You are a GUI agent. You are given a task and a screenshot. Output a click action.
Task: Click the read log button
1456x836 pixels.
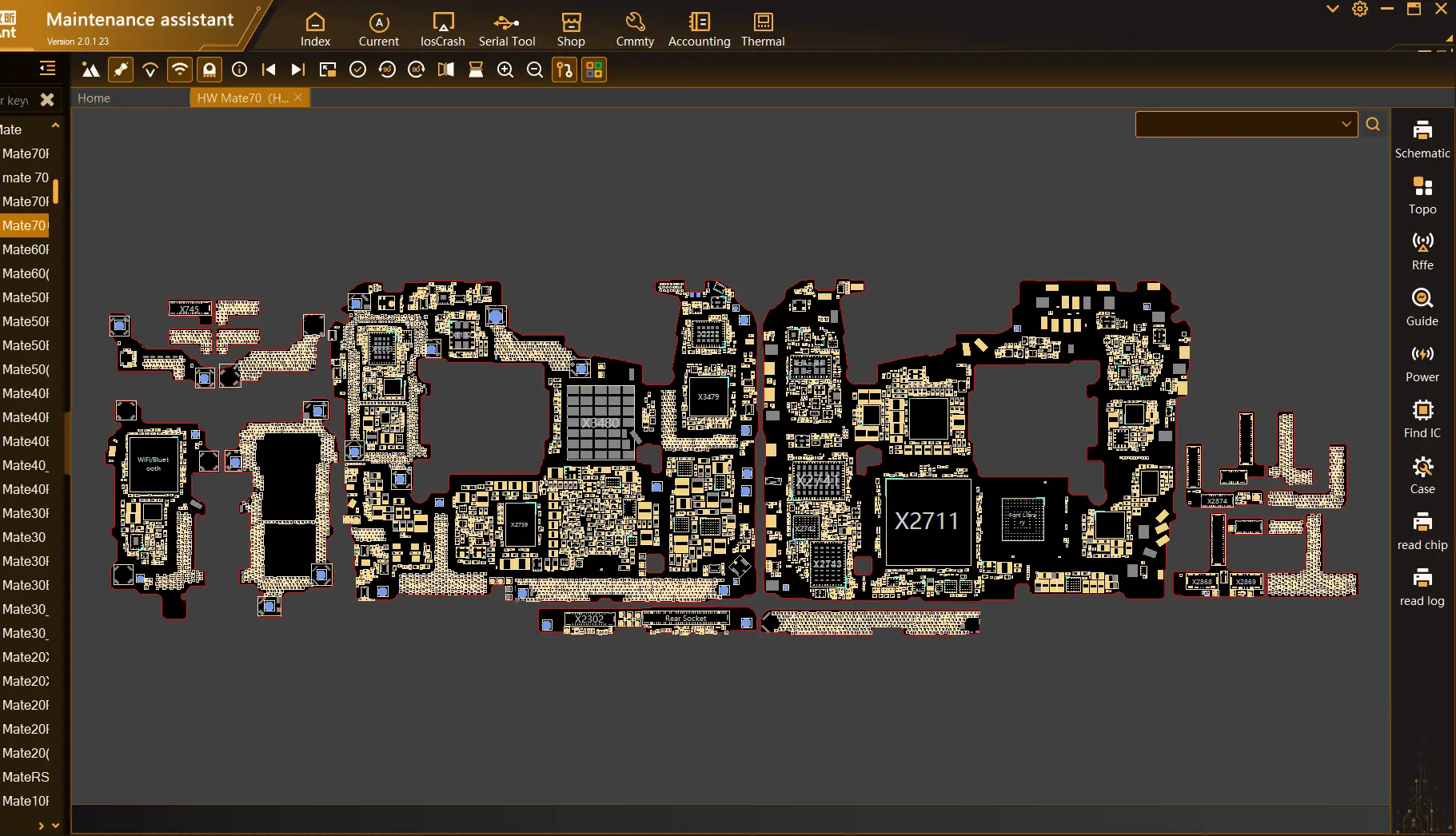(1422, 587)
